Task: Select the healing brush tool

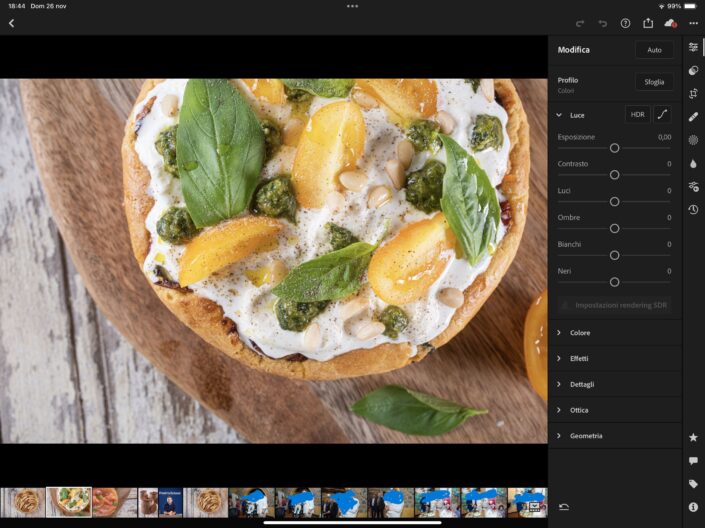Action: pyautogui.click(x=693, y=117)
